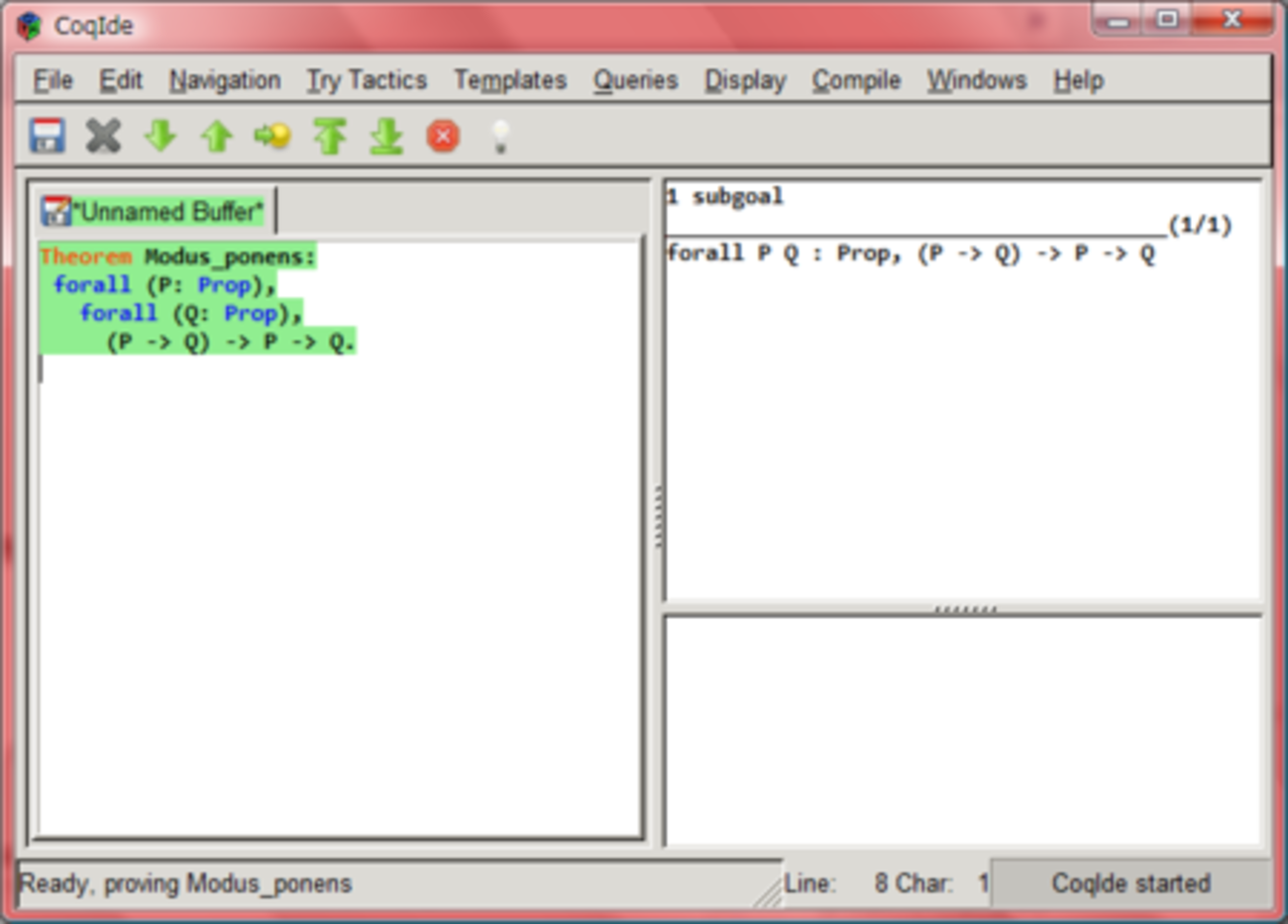Step backward with the green up arrow
The image size is (1288, 924).
pos(217,136)
